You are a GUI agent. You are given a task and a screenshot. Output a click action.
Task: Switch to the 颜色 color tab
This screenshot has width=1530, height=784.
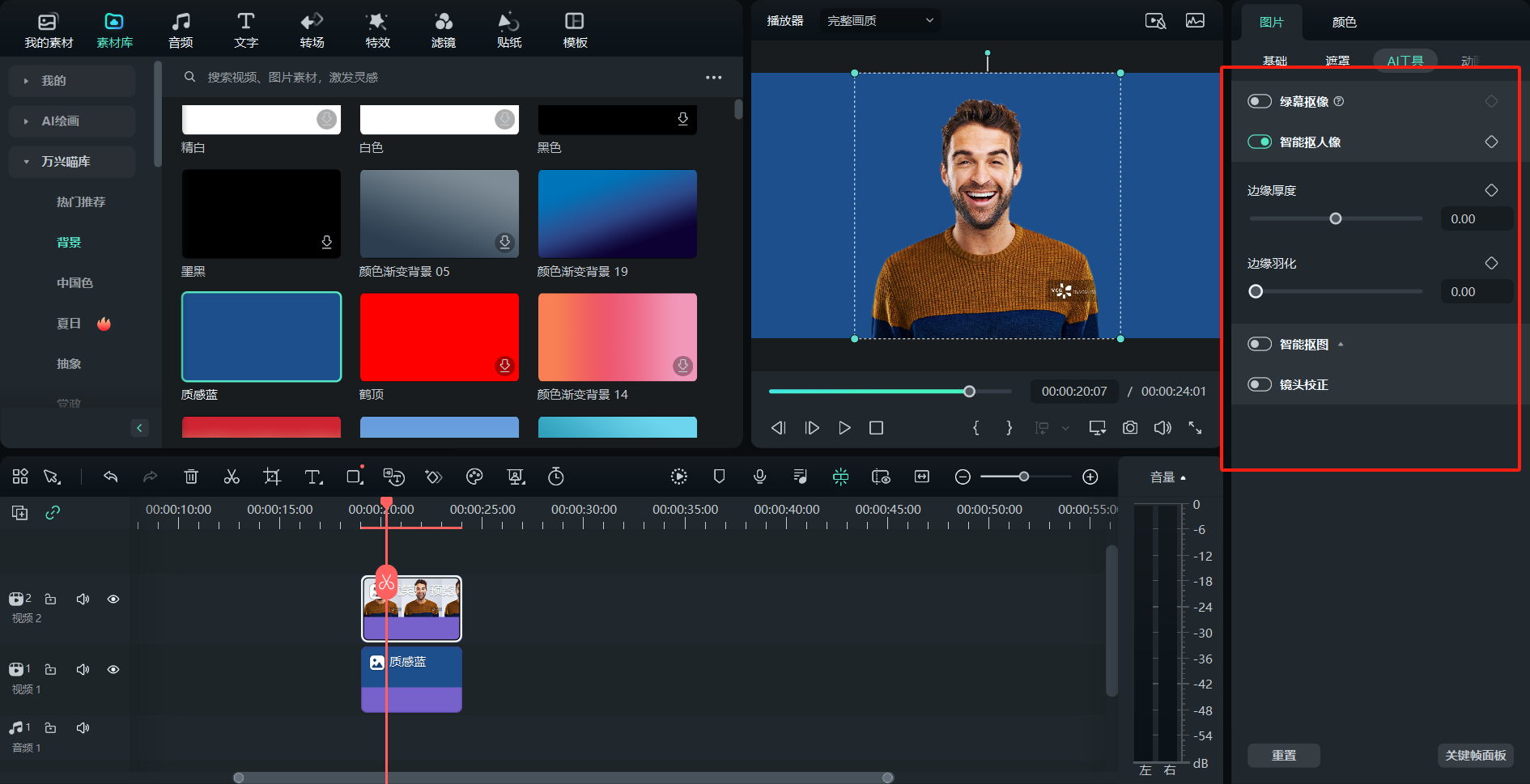(x=1344, y=22)
